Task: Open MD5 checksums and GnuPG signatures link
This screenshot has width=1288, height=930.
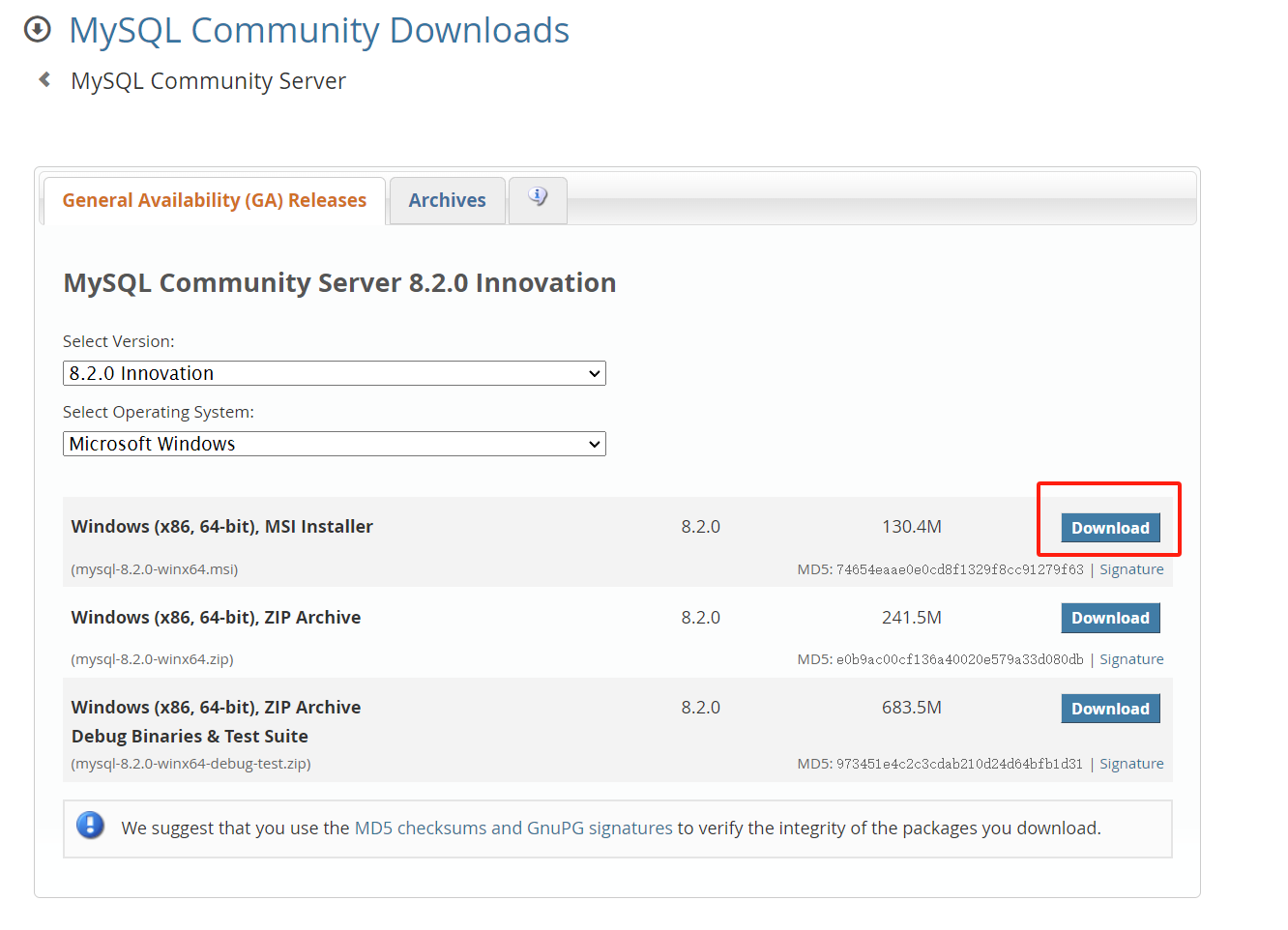Action: point(513,828)
